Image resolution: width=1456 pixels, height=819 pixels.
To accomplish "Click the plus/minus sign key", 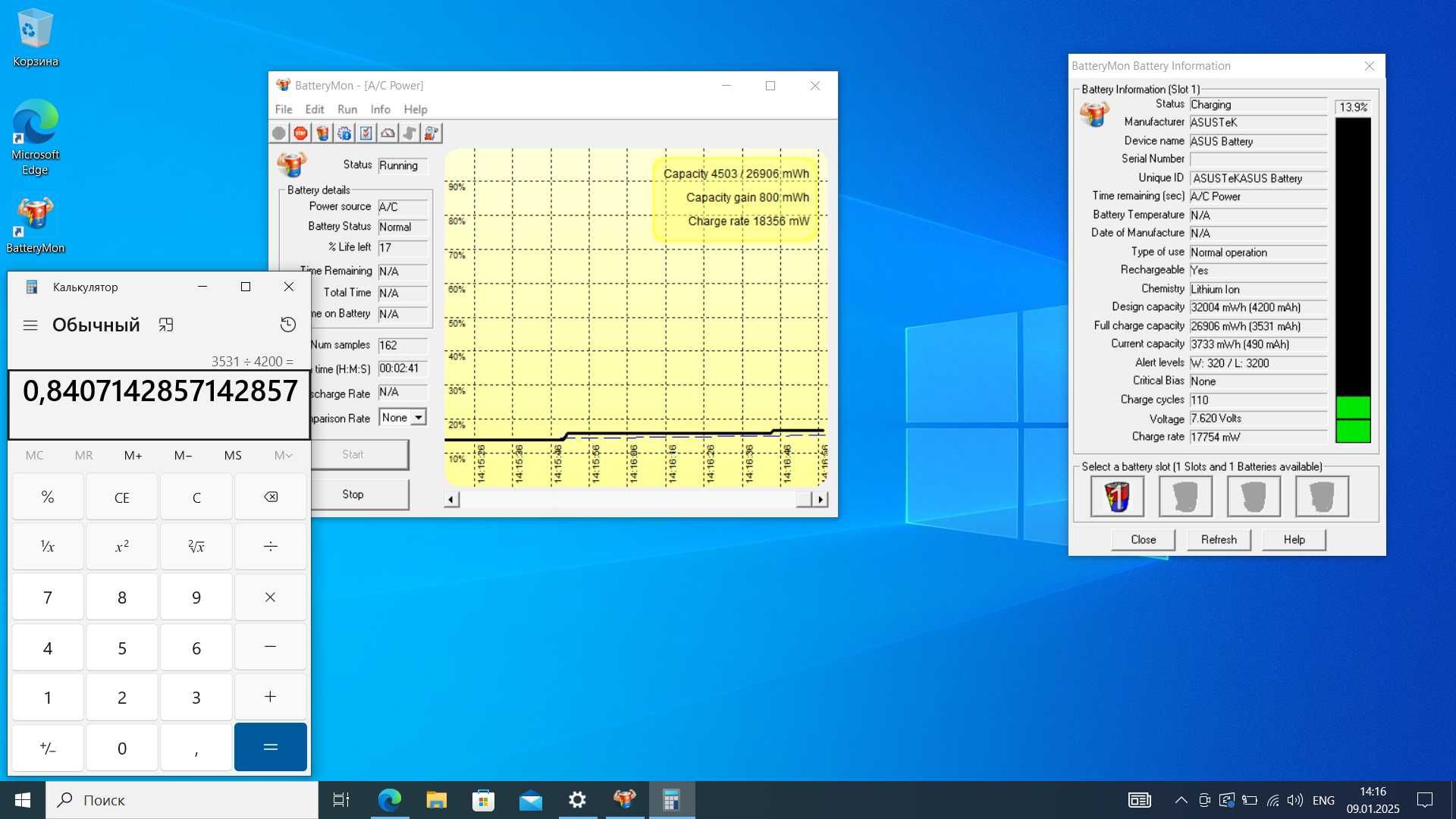I will (48, 748).
